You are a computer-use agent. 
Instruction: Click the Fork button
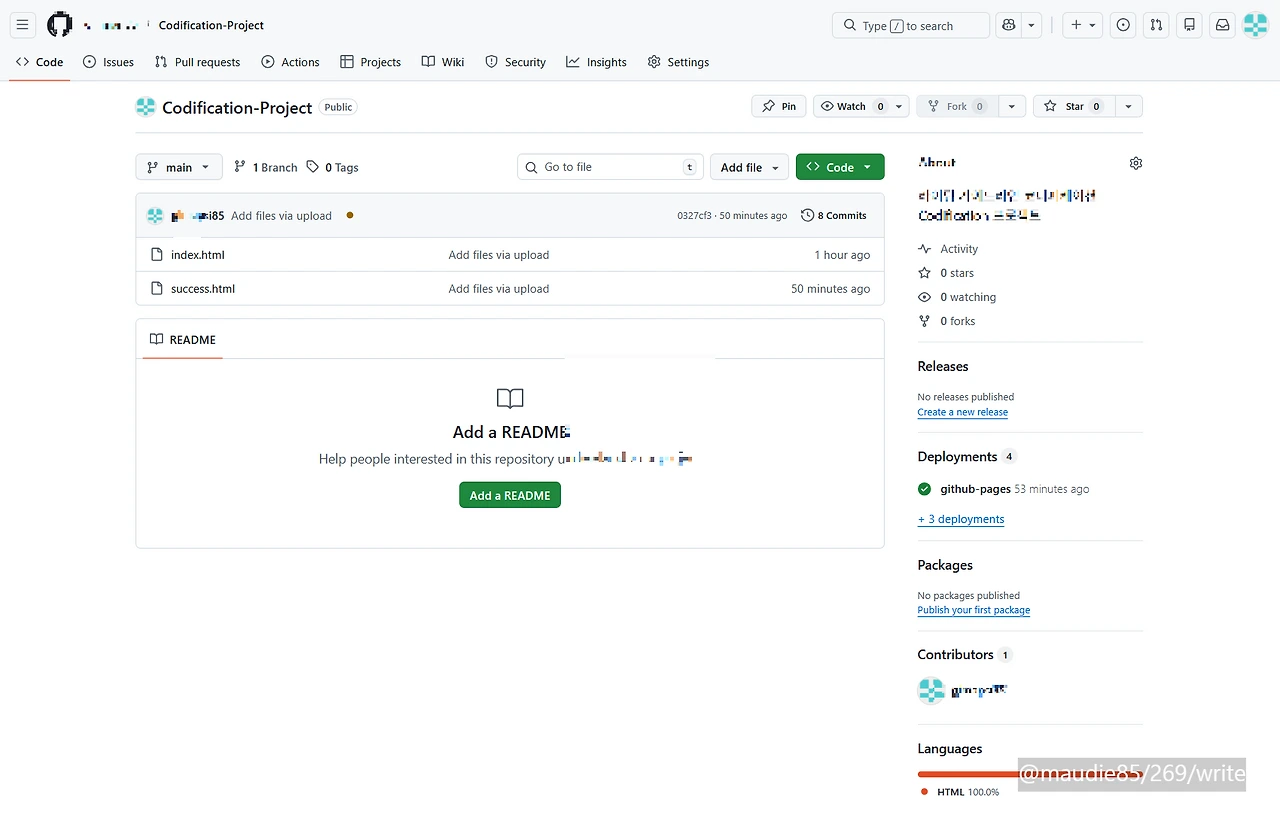(957, 106)
